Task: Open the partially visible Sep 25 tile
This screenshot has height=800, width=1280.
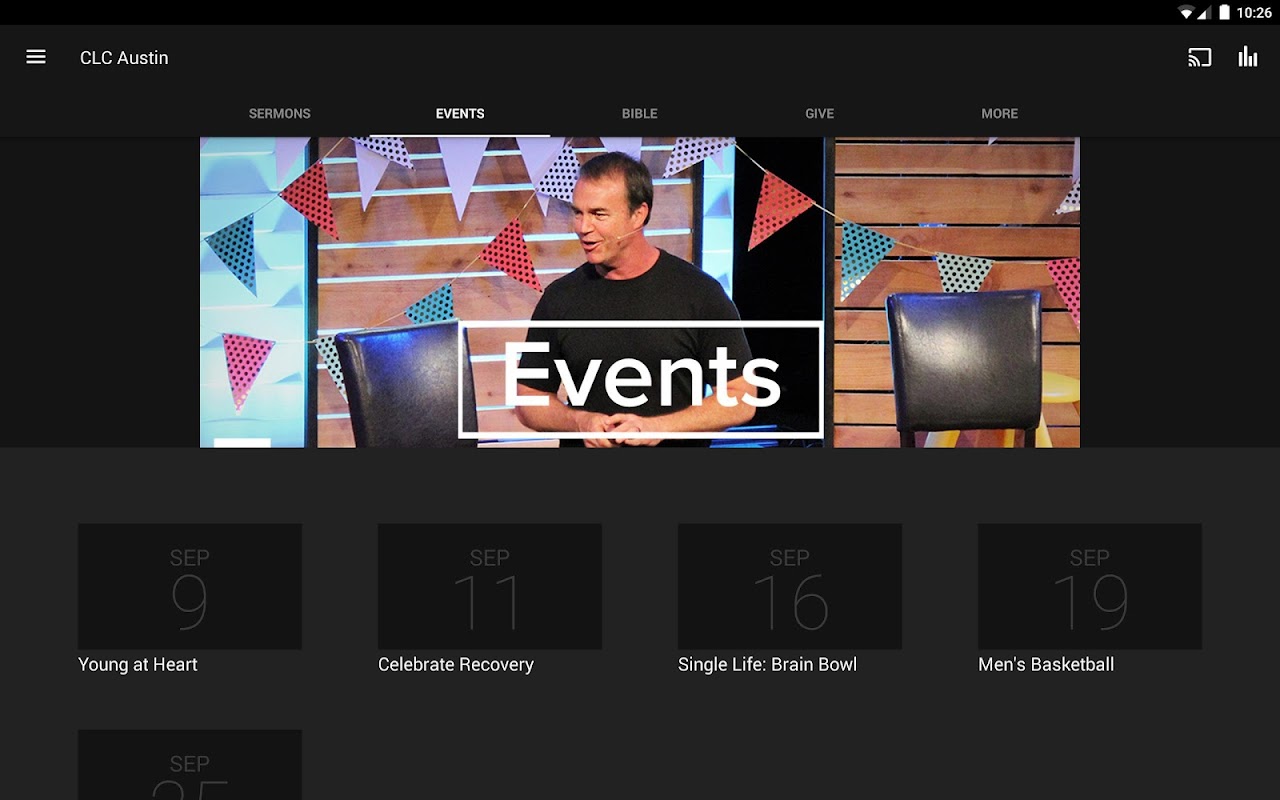Action: click(190, 765)
